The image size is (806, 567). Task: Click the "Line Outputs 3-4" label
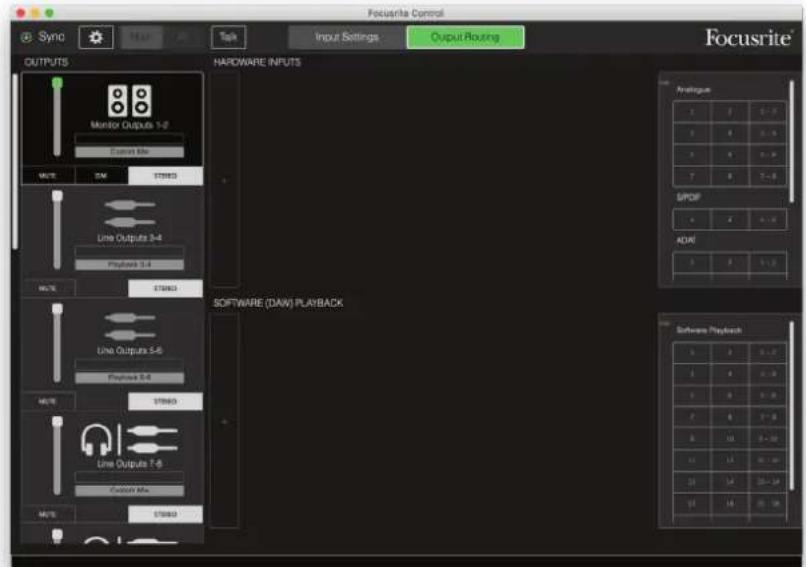(130, 238)
